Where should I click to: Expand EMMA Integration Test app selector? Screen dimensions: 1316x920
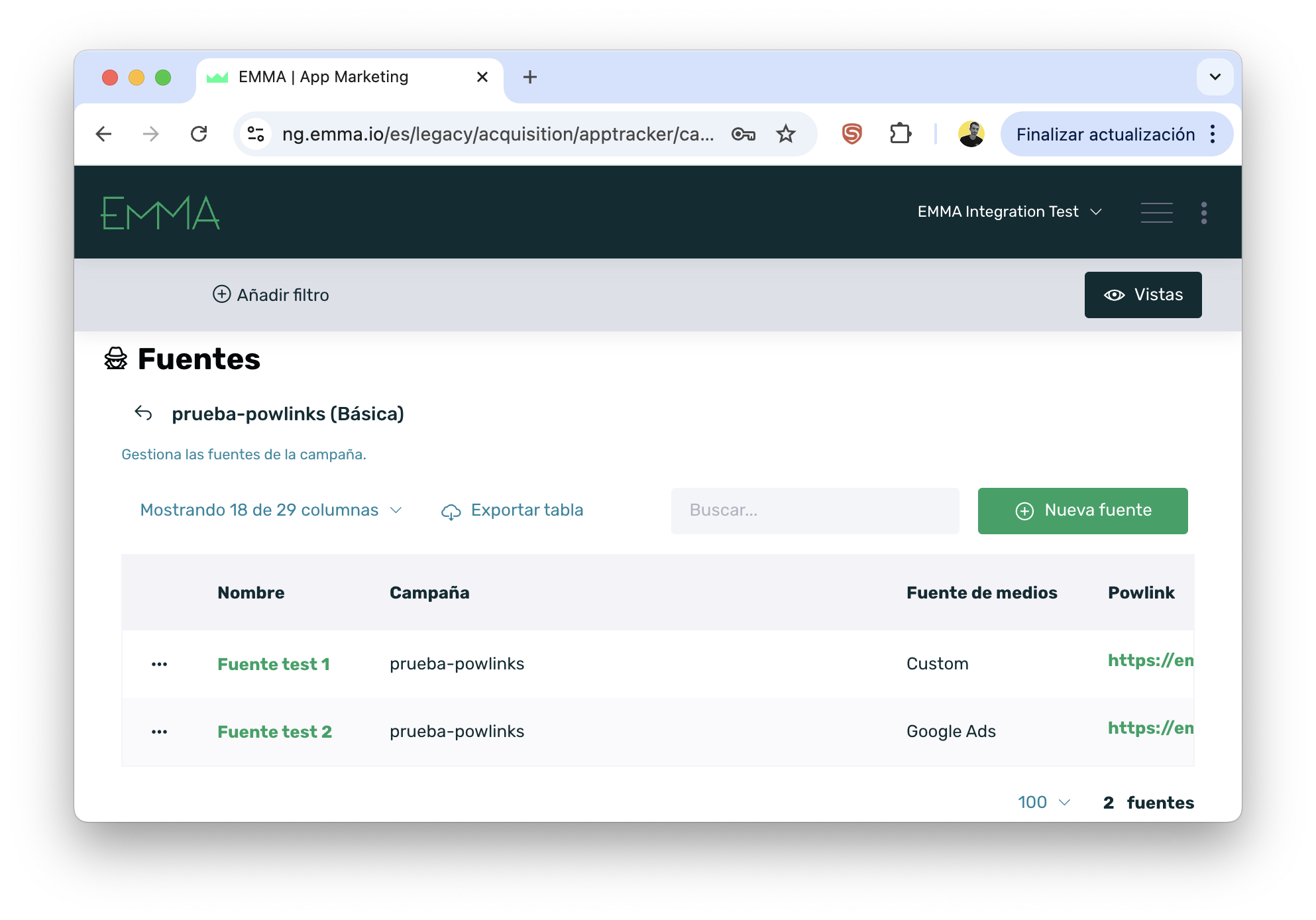(1009, 212)
